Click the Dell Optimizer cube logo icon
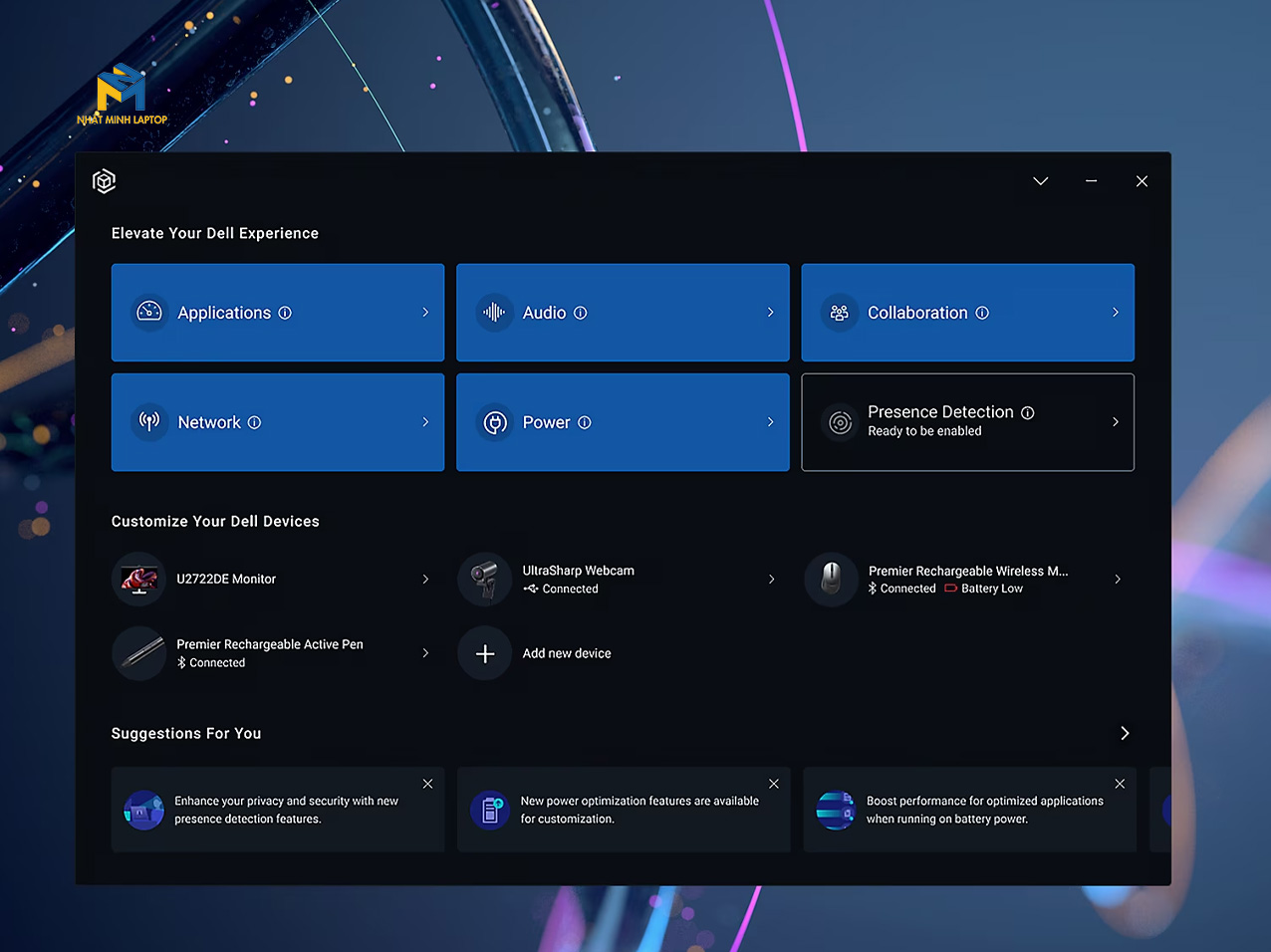 pos(104,181)
